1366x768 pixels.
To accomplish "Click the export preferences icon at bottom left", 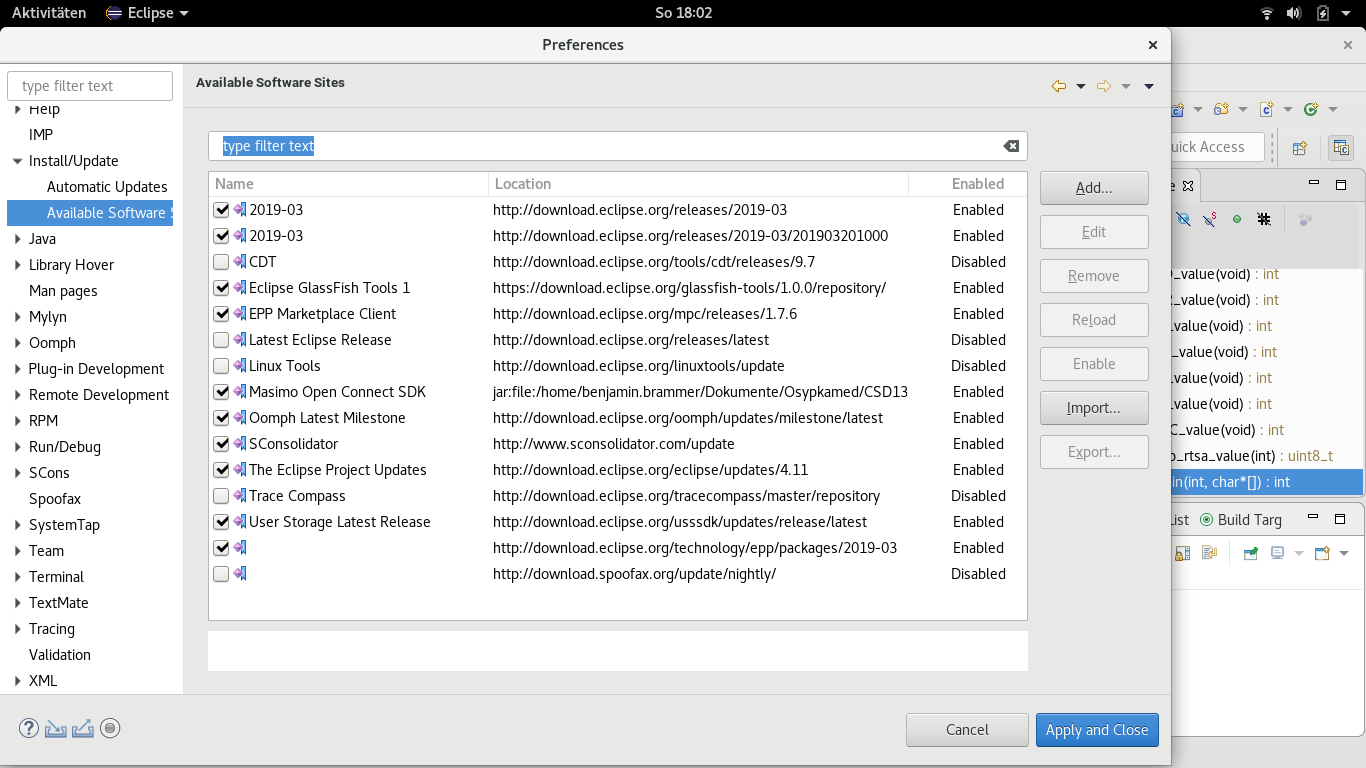I will pos(83,729).
